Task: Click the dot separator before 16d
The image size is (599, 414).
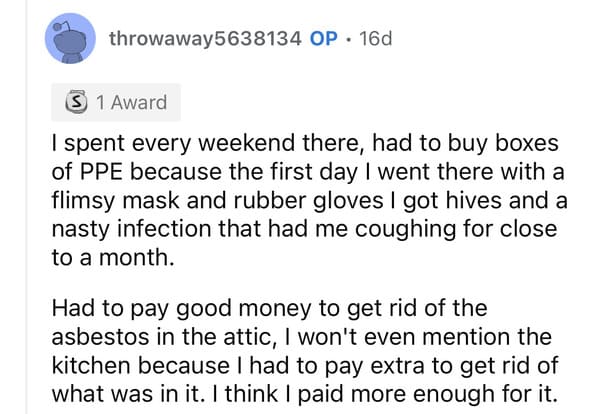Action: click(x=348, y=39)
